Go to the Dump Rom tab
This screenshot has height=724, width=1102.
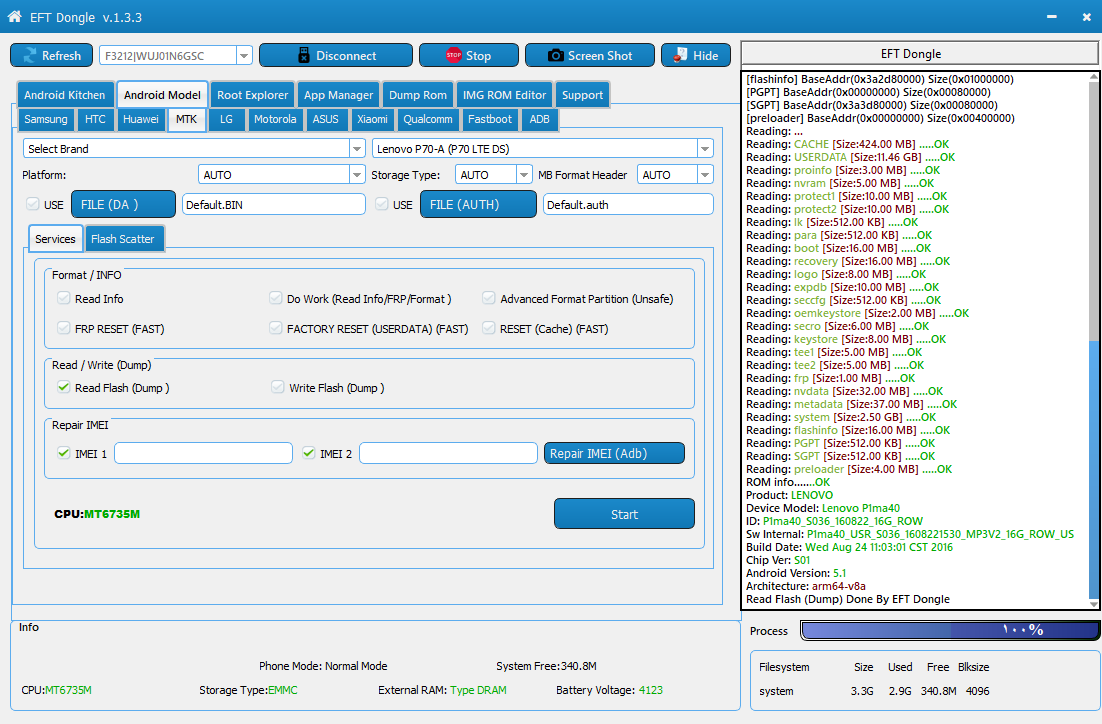417,95
